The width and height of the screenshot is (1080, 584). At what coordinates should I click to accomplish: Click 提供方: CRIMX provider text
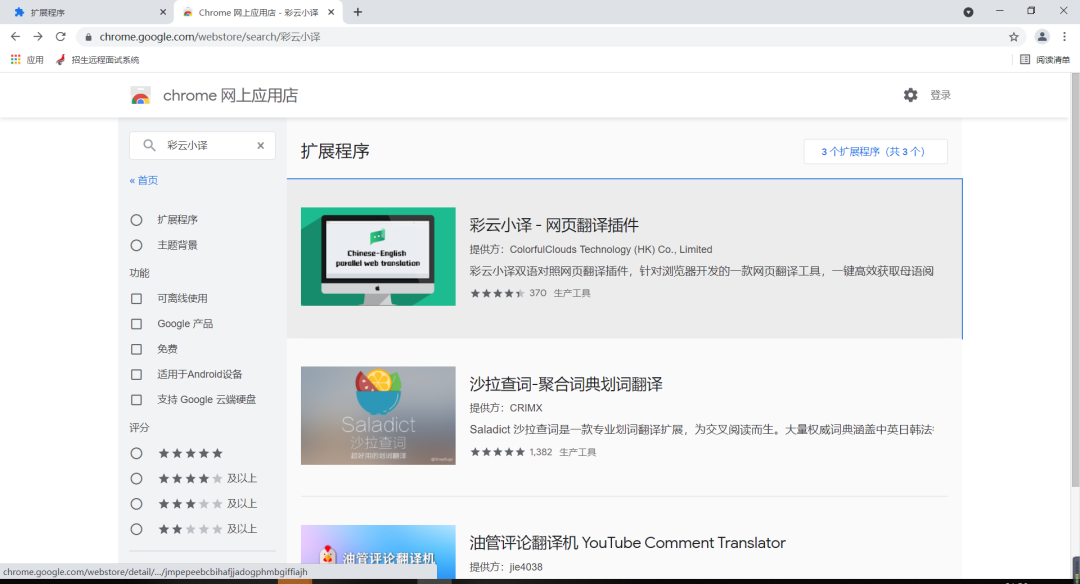pos(506,408)
